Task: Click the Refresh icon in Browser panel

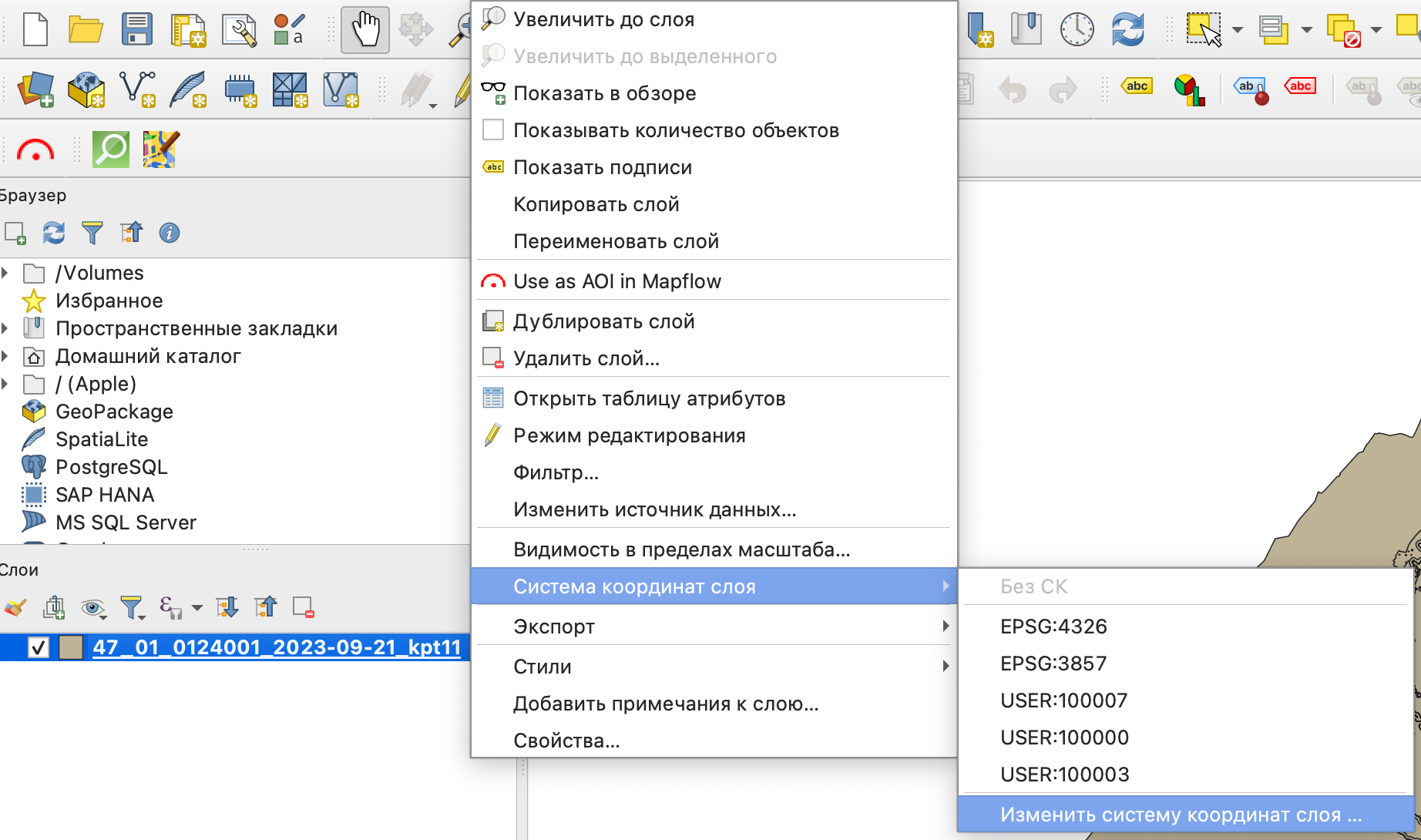Action: point(54,233)
